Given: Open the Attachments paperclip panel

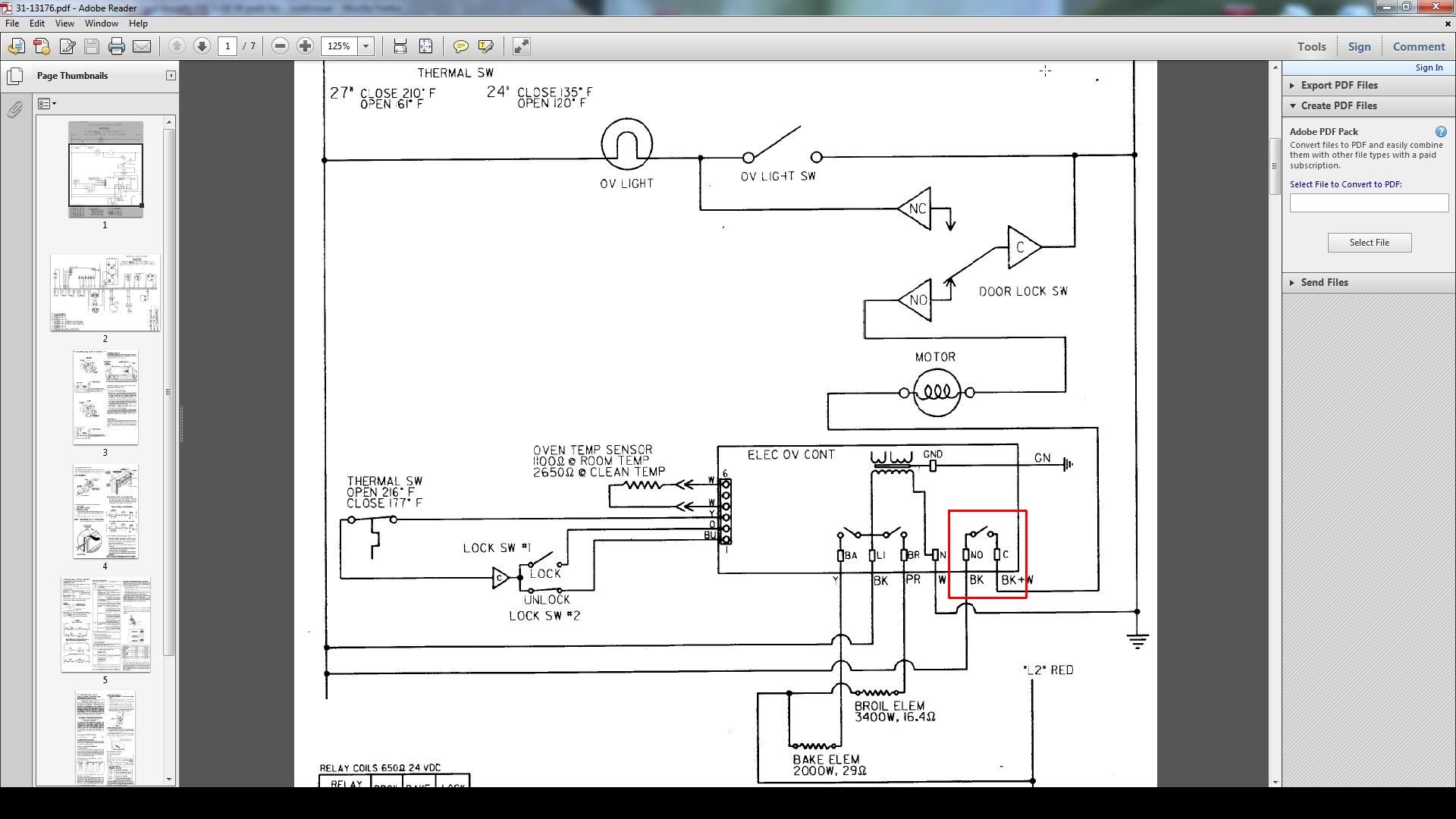Looking at the screenshot, I should tap(14, 110).
